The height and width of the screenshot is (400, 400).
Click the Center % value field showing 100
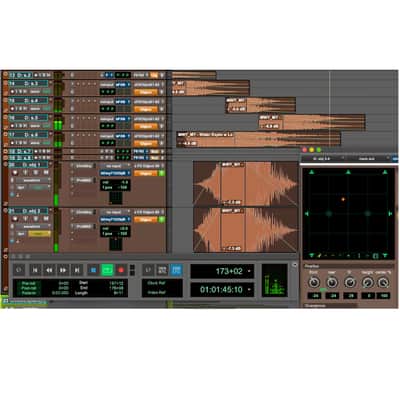[x=384, y=296]
